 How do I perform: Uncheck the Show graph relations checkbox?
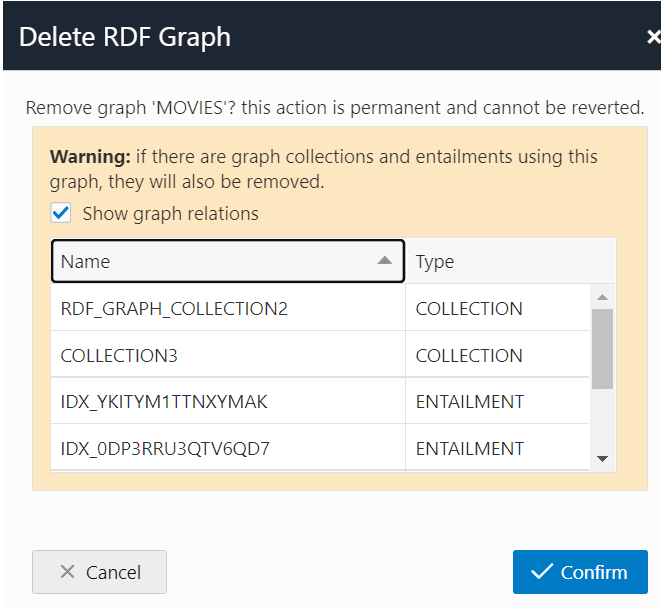[x=61, y=213]
